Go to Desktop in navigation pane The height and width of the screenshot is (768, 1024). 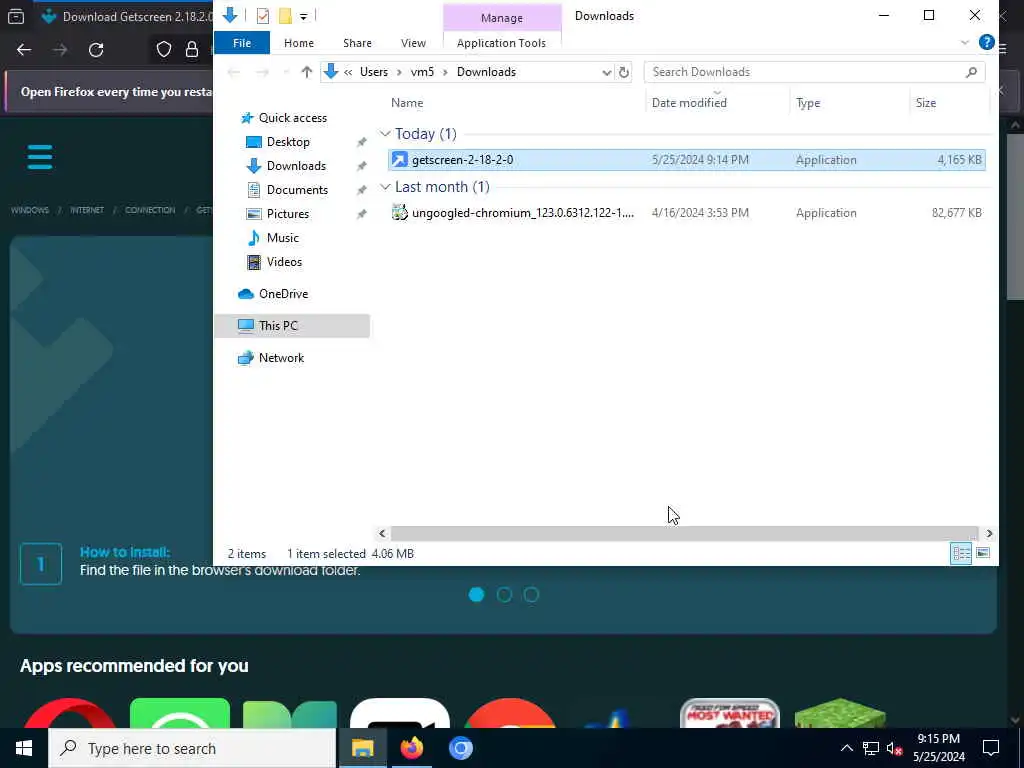click(x=288, y=142)
